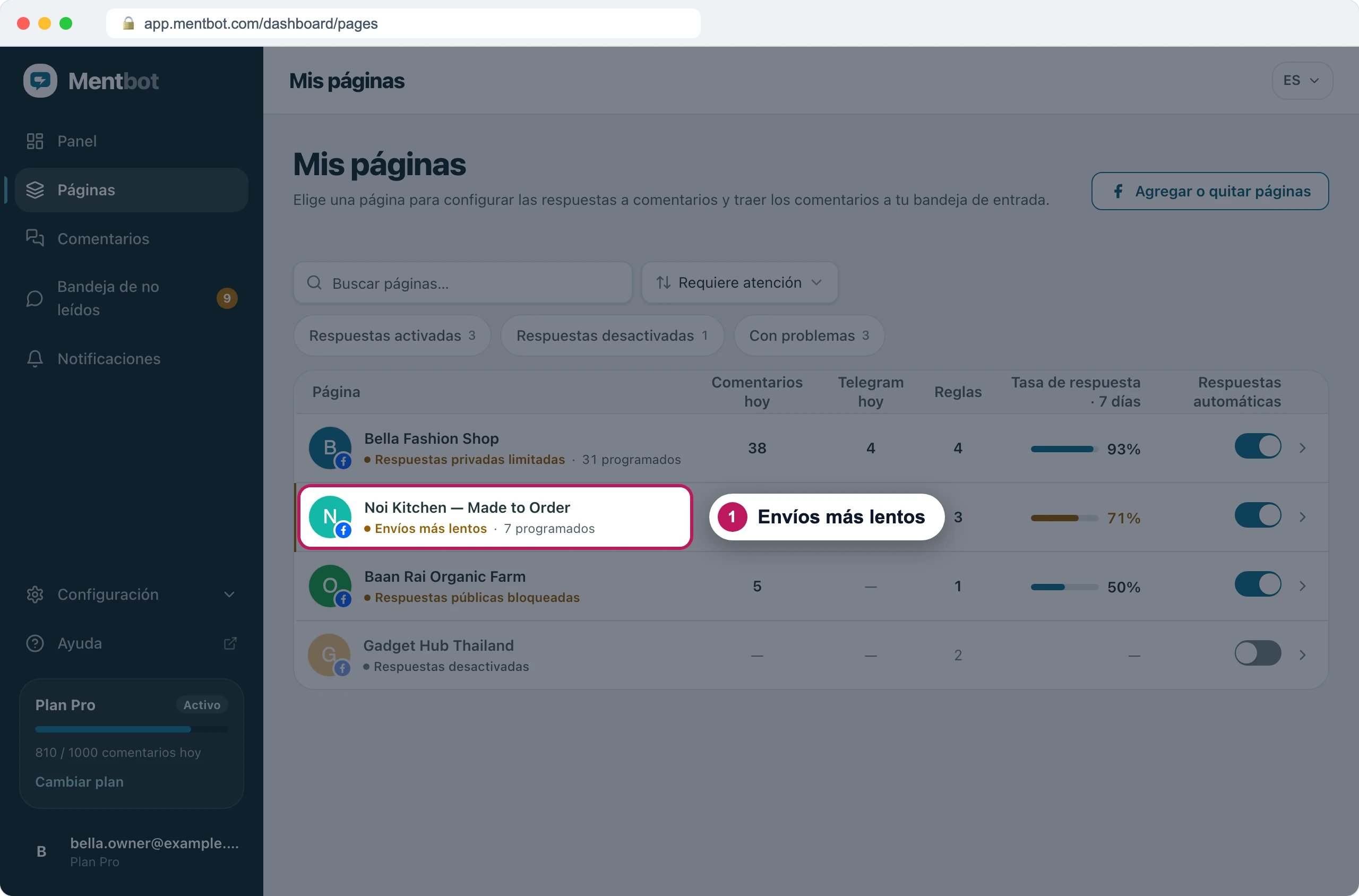Click Bella Fashion Shop 93% response bar
The width and height of the screenshot is (1359, 896).
(1064, 449)
